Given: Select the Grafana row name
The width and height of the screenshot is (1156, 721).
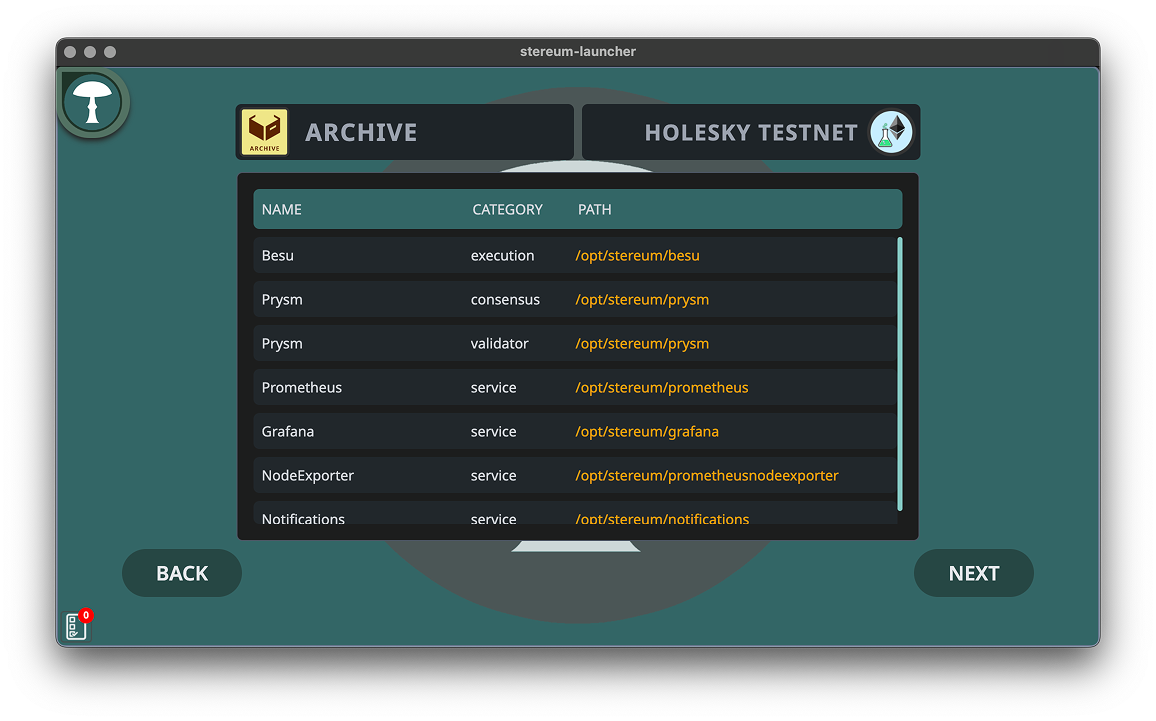Looking at the screenshot, I should click(x=288, y=431).
